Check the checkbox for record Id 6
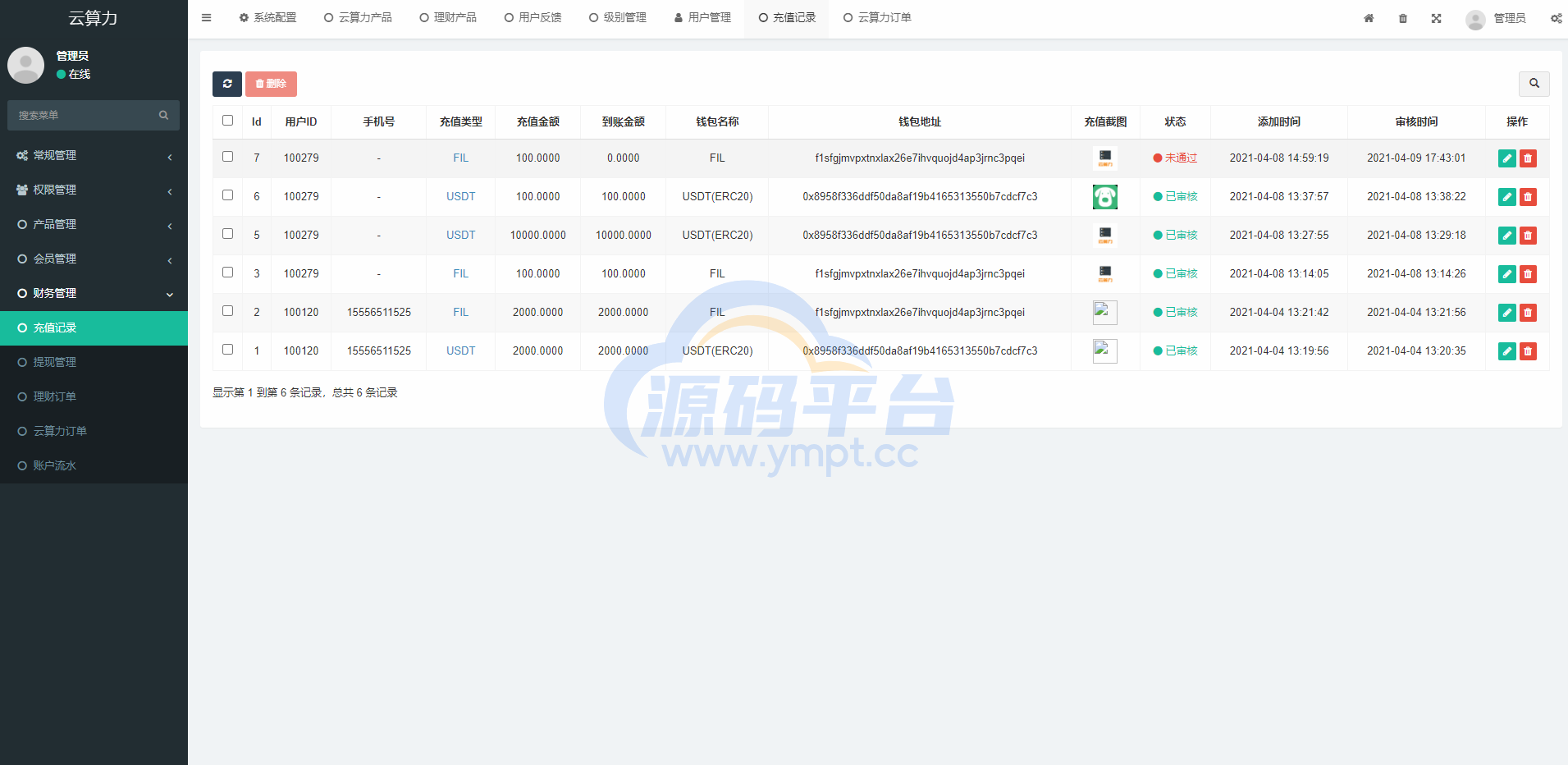Image resolution: width=1568 pixels, height=765 pixels. tap(227, 195)
